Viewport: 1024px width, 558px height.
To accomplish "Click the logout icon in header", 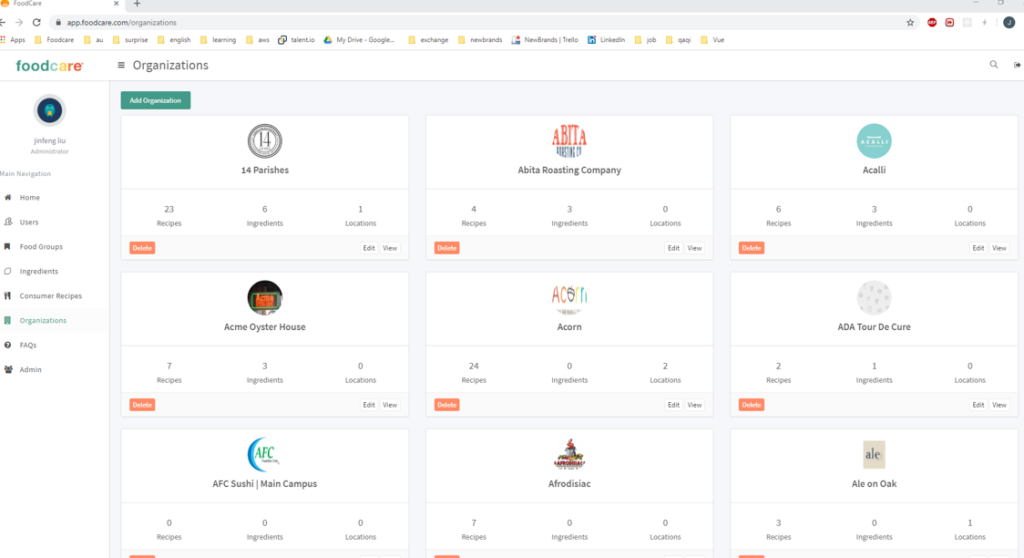I will tap(1017, 65).
